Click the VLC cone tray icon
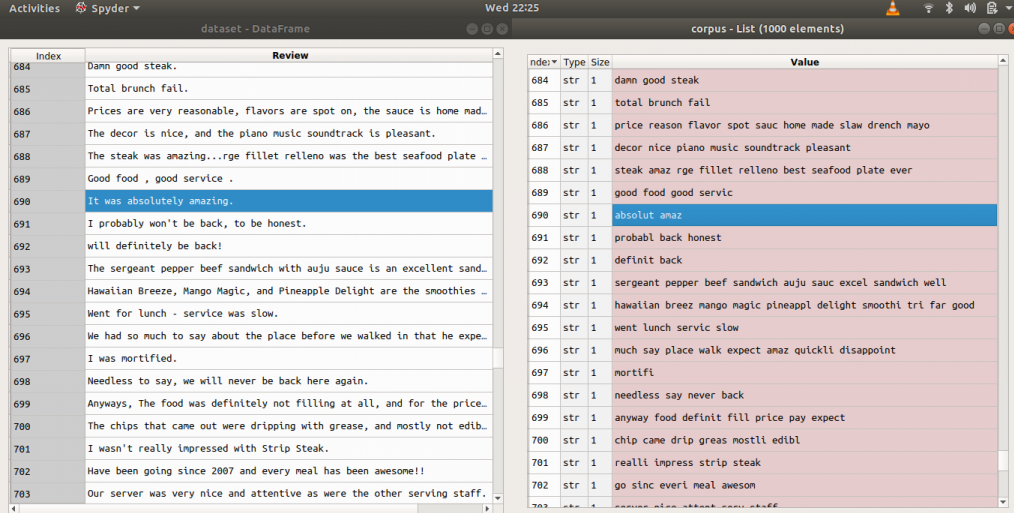 coord(892,8)
